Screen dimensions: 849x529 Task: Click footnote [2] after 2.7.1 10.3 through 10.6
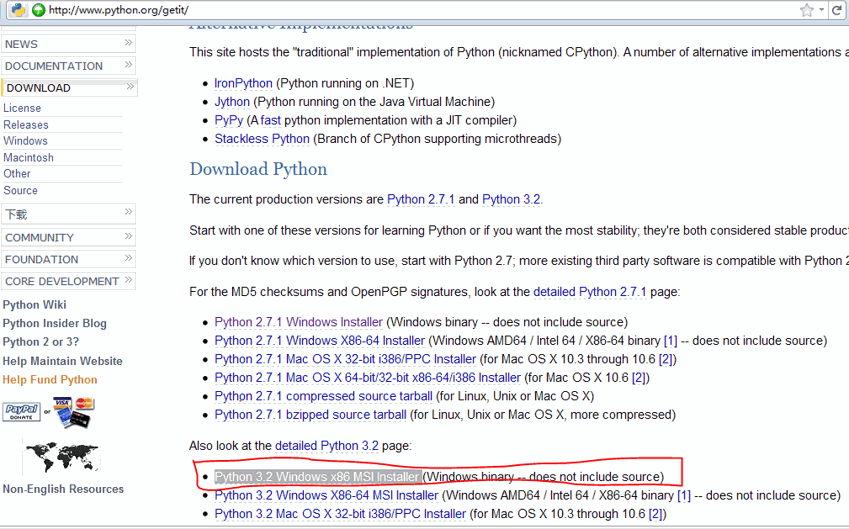665,359
